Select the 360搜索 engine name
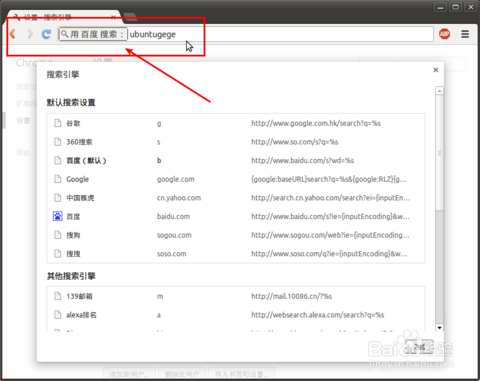The image size is (480, 381). pos(79,142)
